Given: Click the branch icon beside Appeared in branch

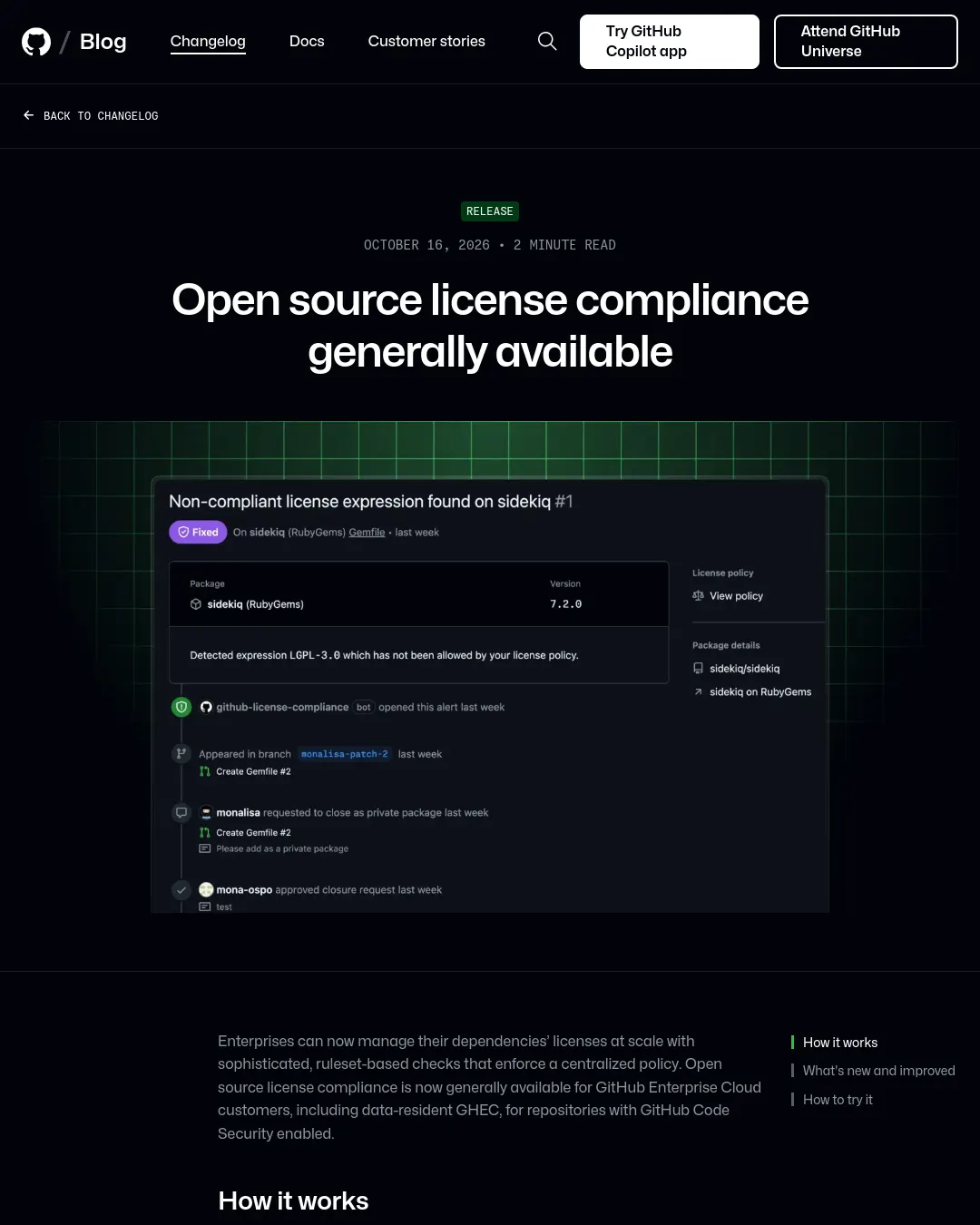Looking at the screenshot, I should [181, 754].
